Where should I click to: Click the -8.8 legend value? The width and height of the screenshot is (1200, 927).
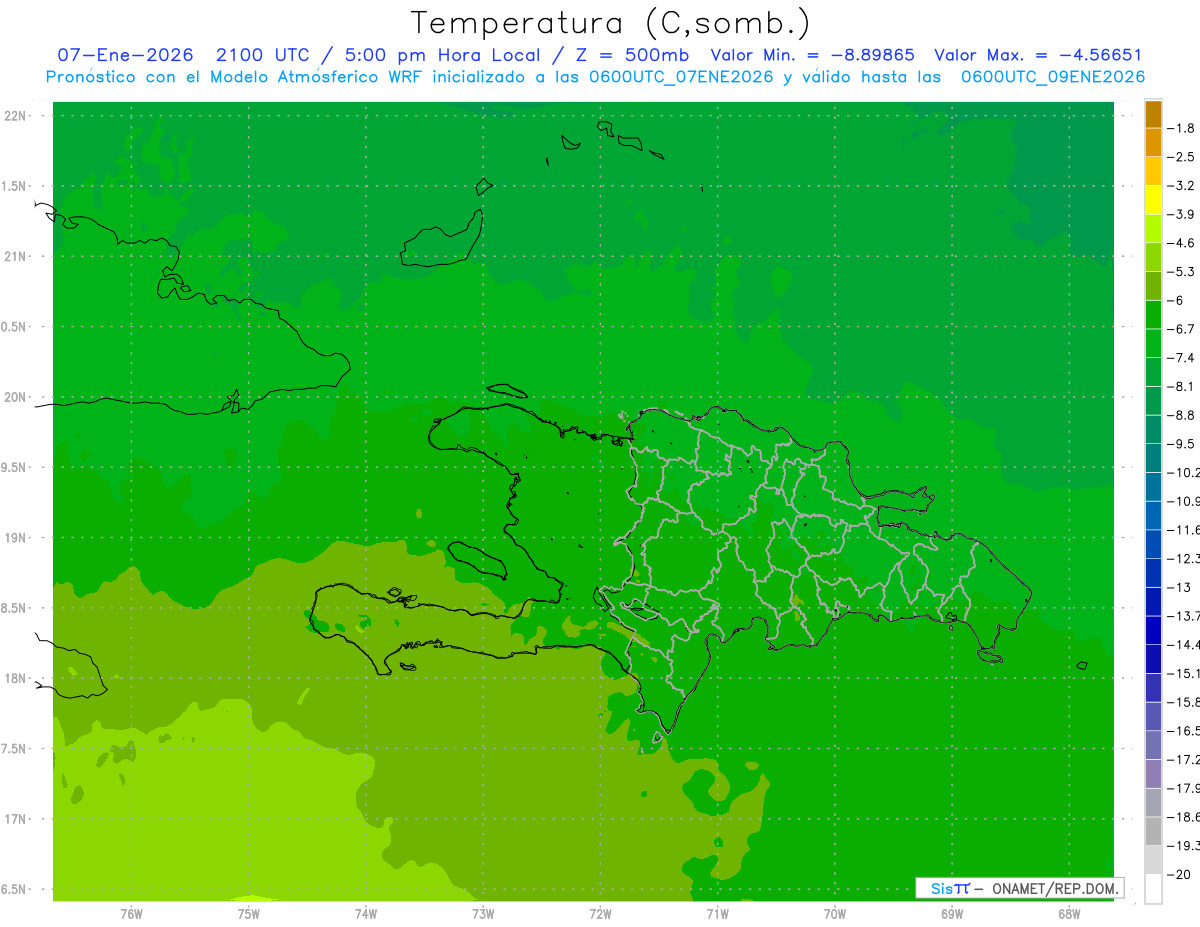[x=1182, y=415]
